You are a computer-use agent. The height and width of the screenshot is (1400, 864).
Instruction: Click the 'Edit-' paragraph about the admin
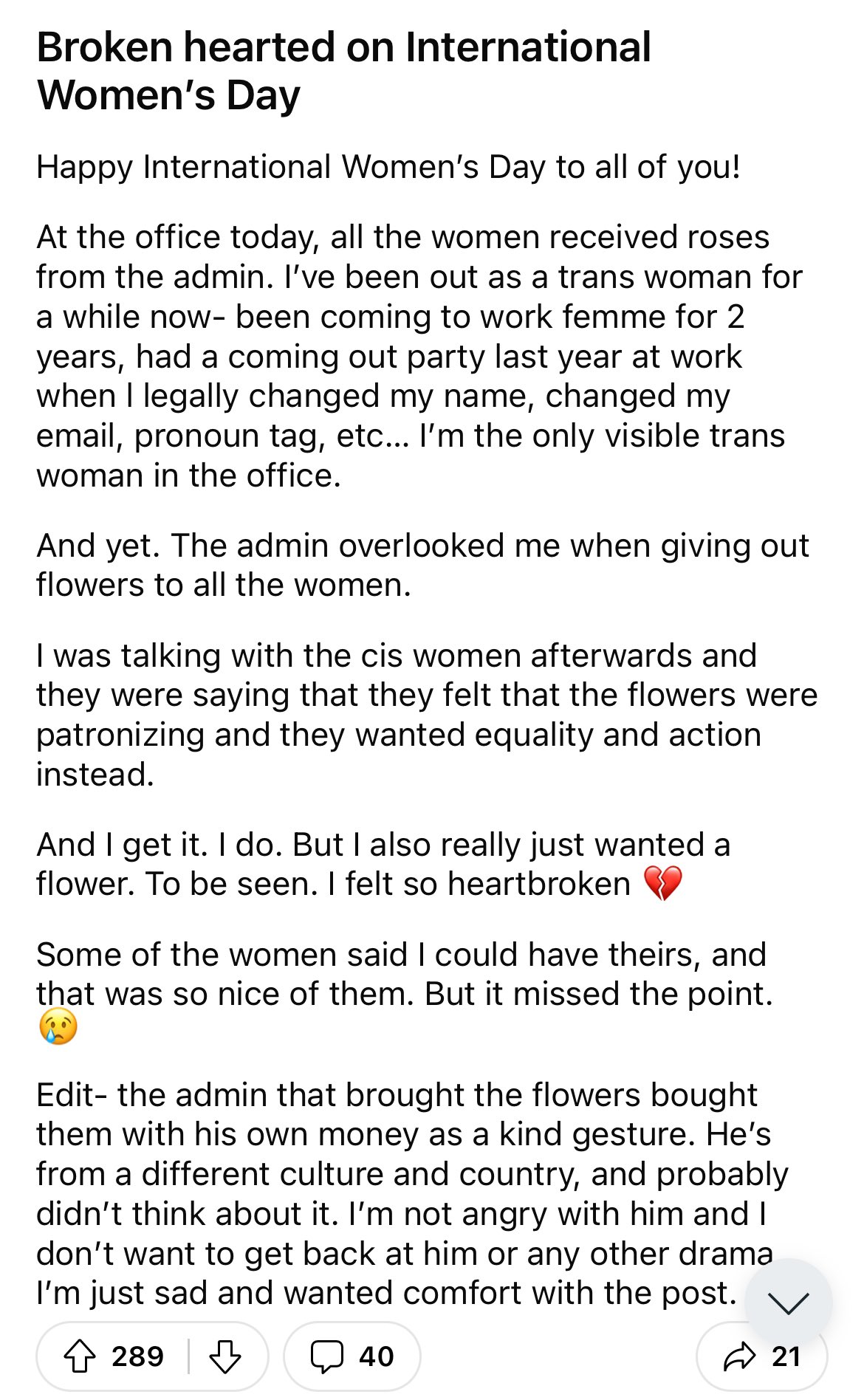click(x=412, y=1194)
